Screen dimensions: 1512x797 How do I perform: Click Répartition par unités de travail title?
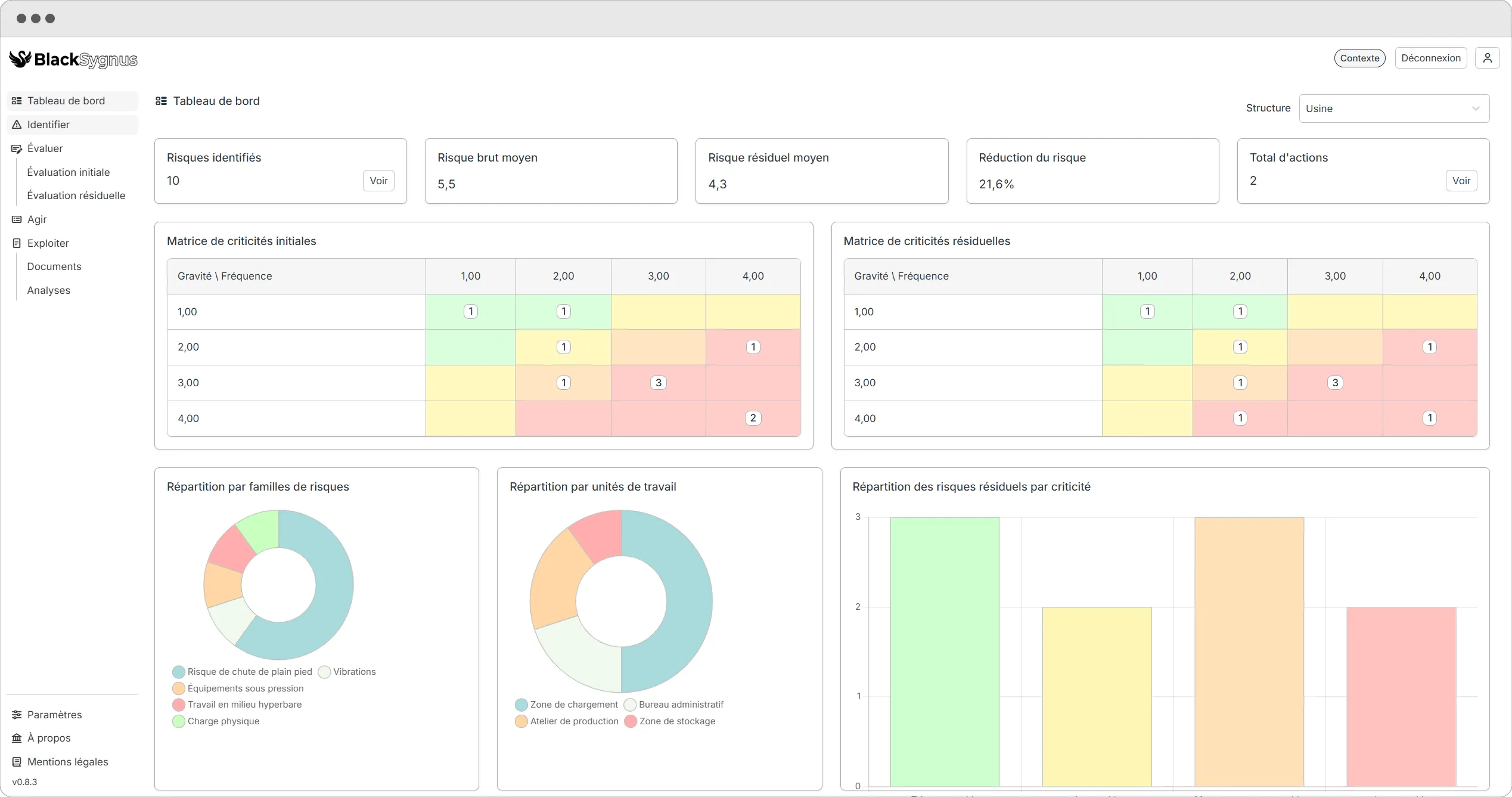coord(593,487)
